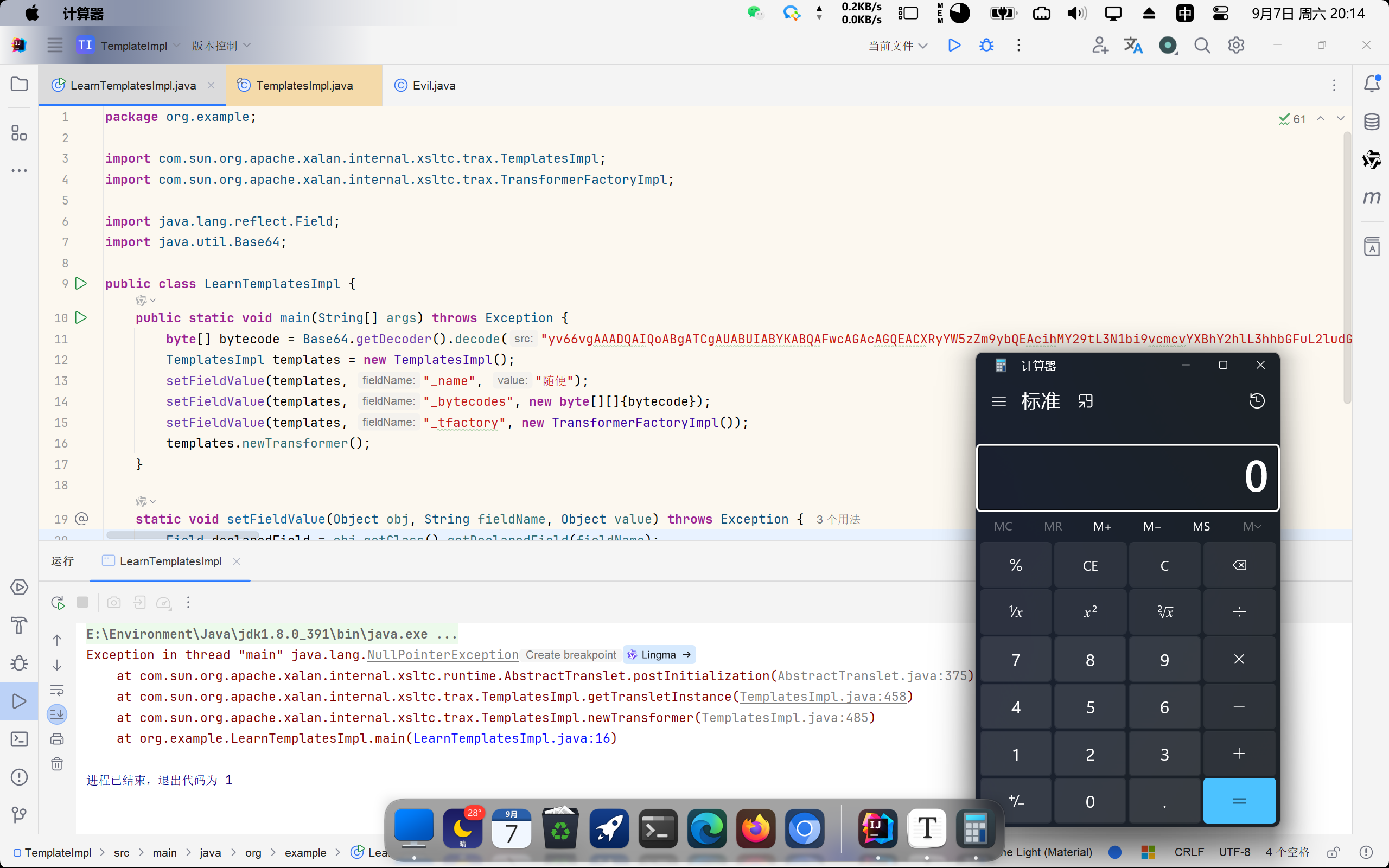The height and width of the screenshot is (868, 1389).
Task: Click the LearnTemplatesImpl.java:16 stack trace link
Action: (x=512, y=738)
